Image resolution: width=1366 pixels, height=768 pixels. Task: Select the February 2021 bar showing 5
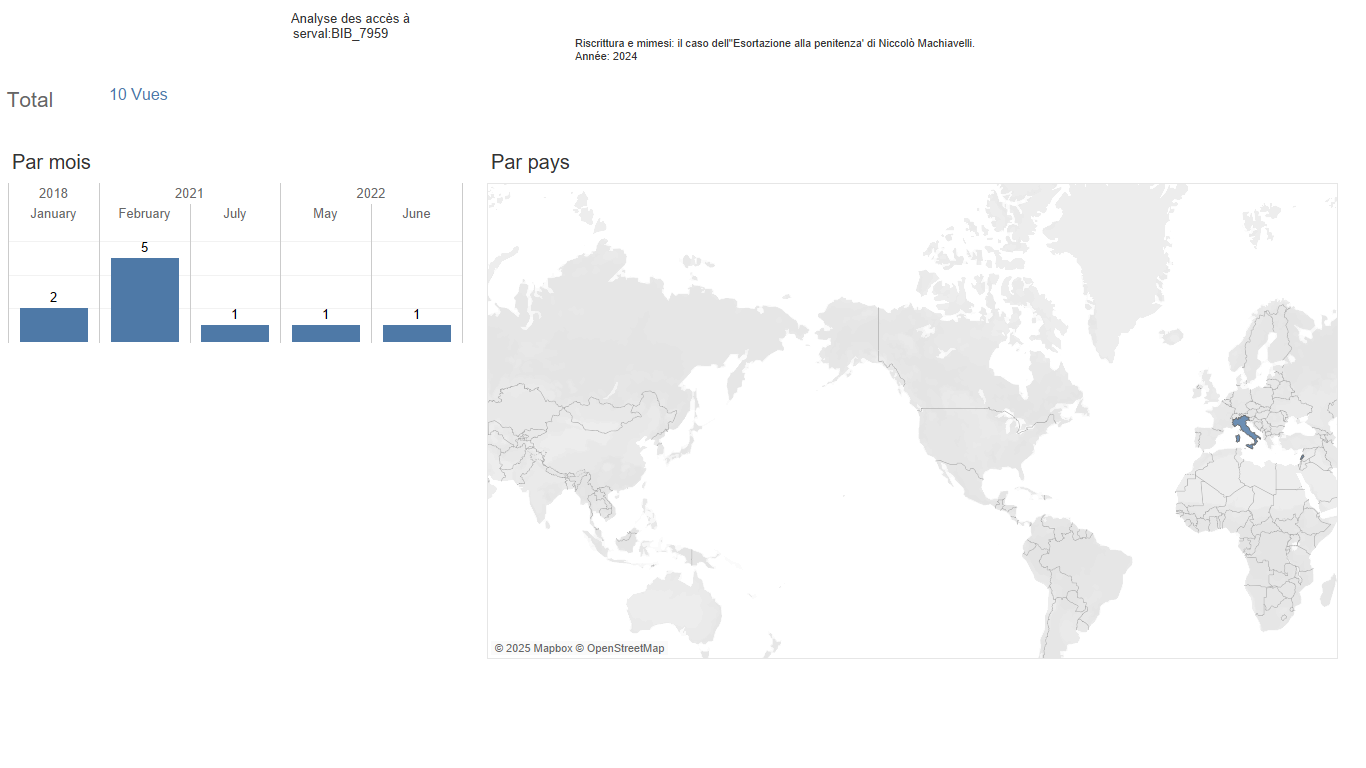pyautogui.click(x=145, y=300)
